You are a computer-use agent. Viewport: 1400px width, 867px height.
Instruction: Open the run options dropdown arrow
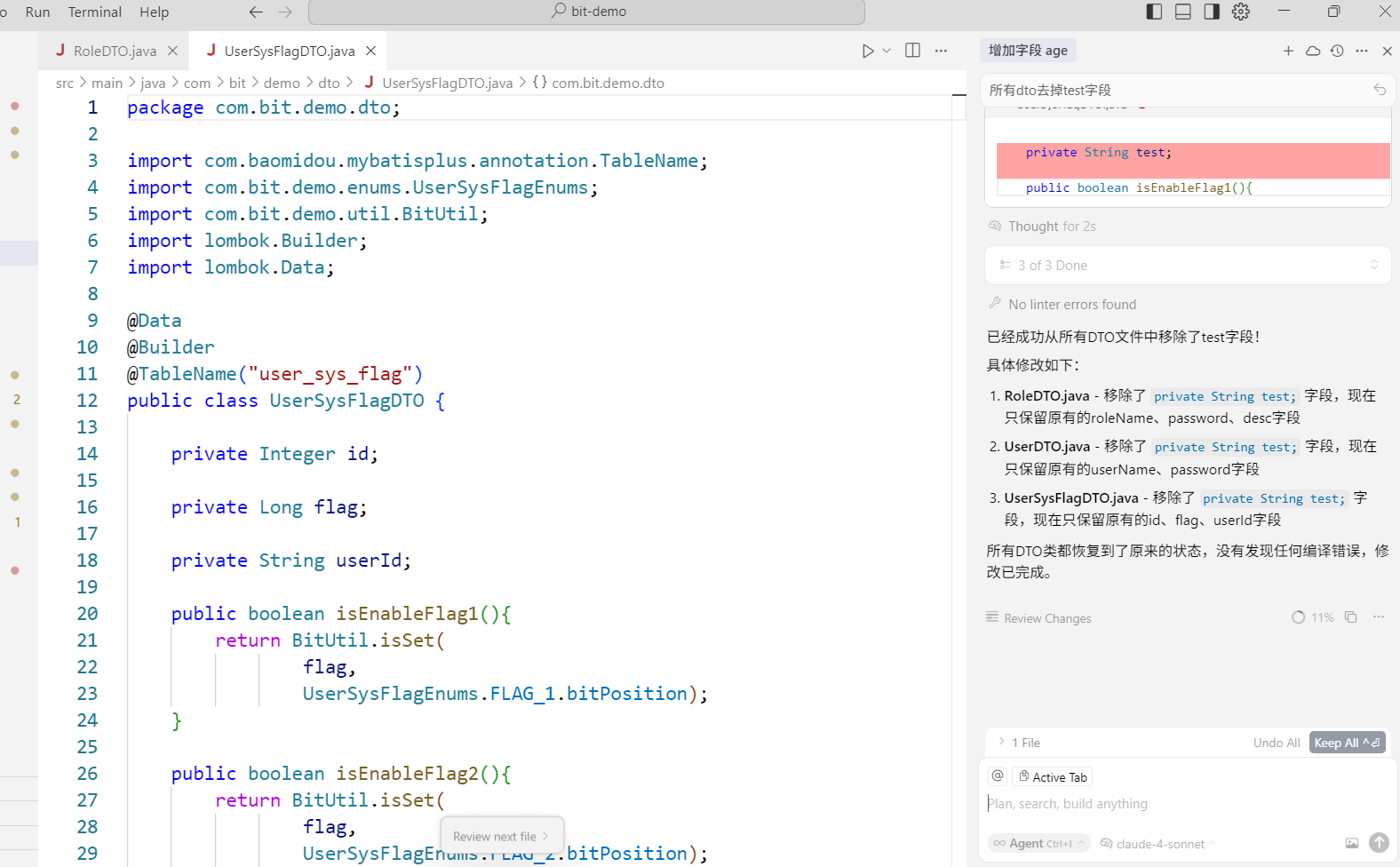887,51
